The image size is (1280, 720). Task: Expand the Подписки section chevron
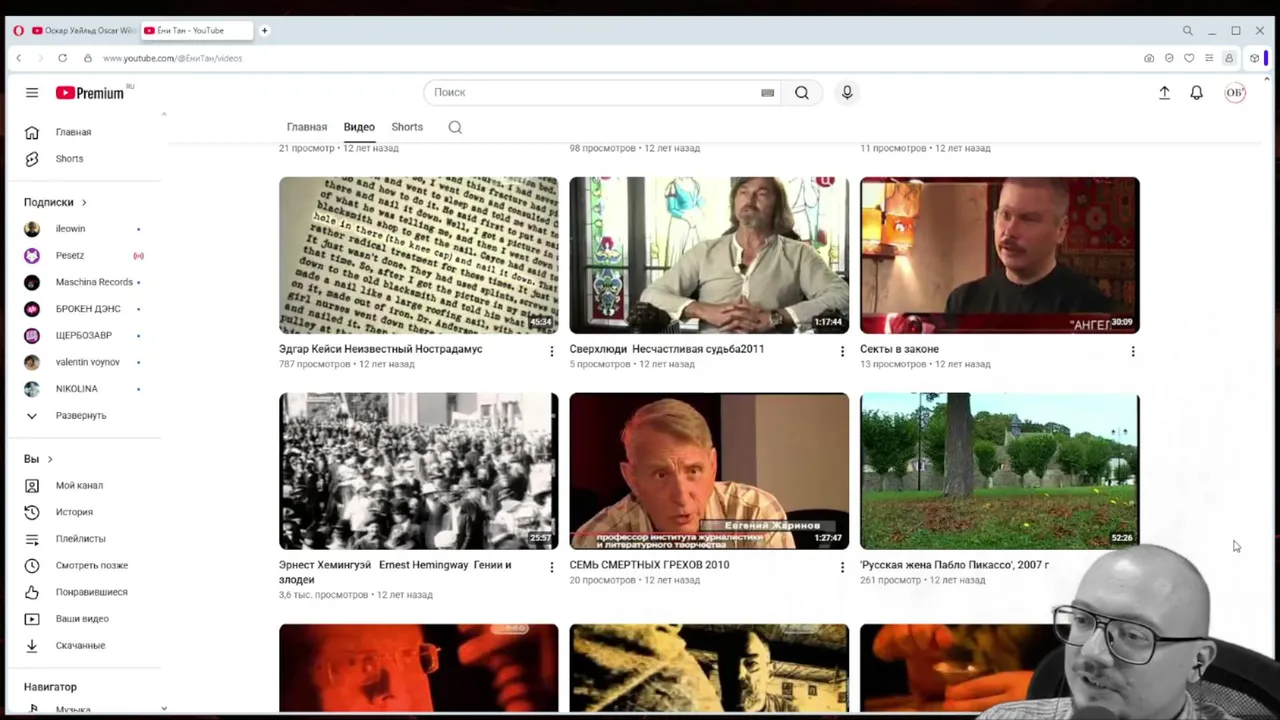(x=84, y=202)
